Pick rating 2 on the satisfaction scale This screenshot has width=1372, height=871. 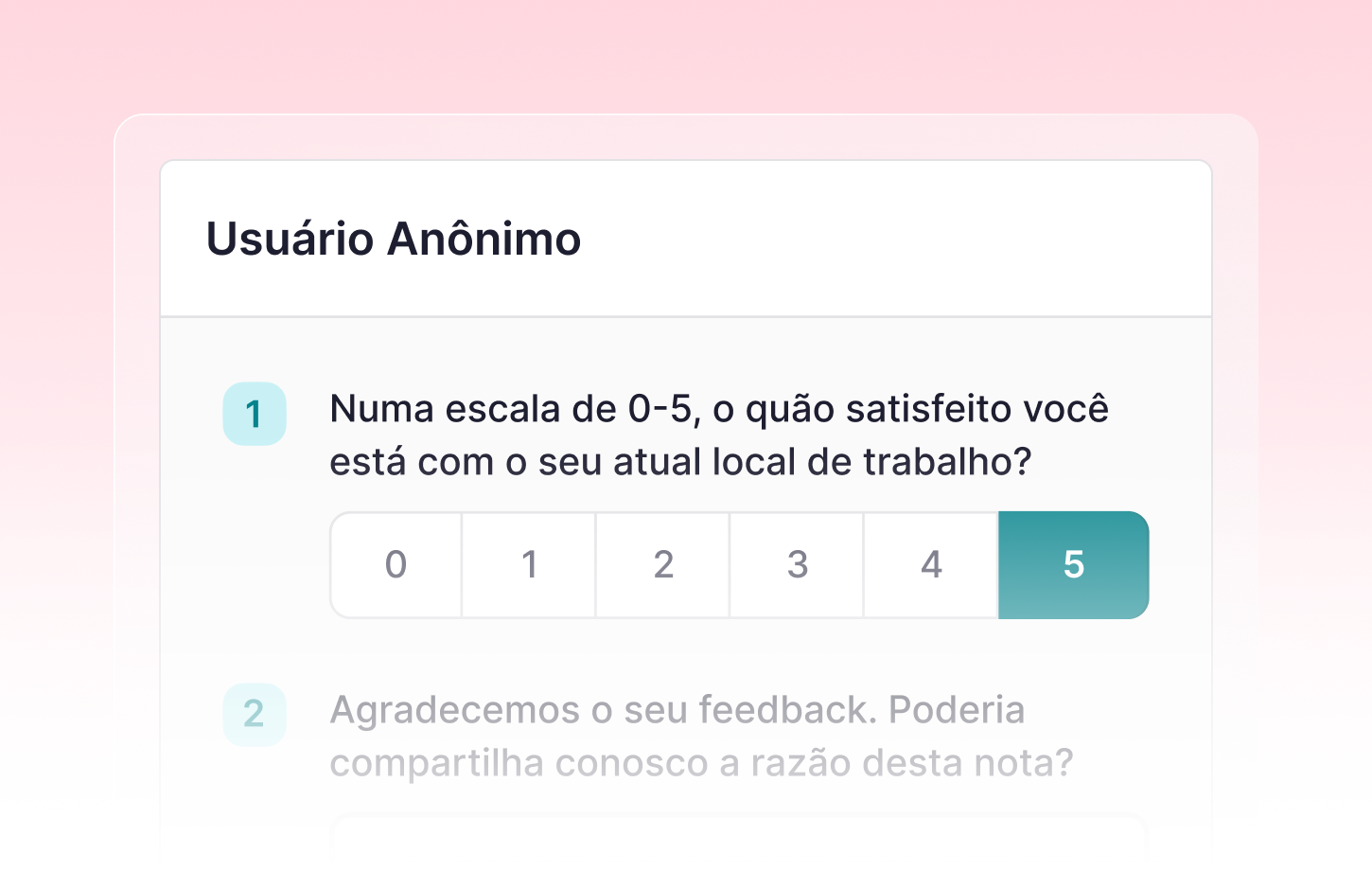[663, 565]
